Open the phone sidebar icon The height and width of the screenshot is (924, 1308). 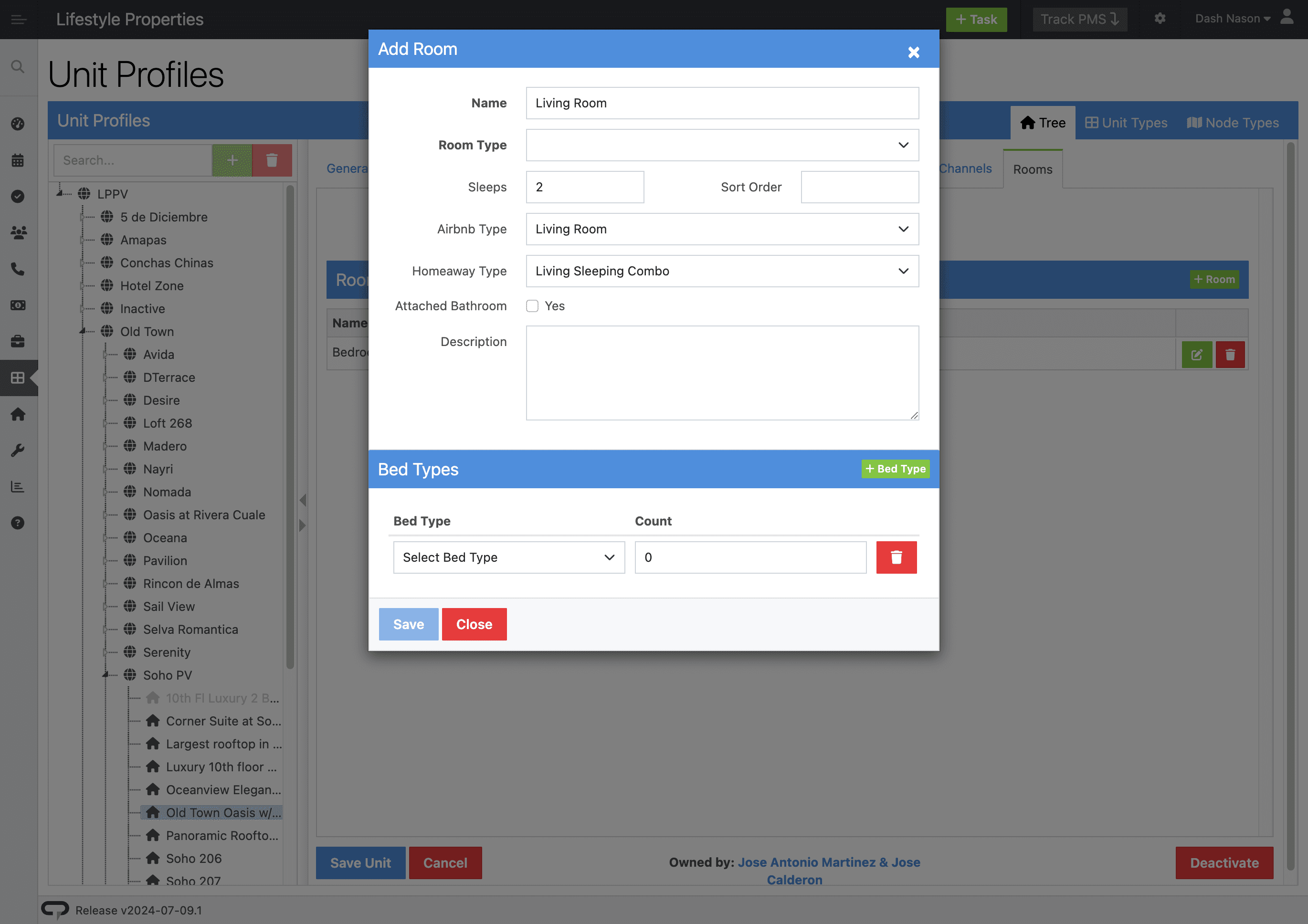coord(18,269)
